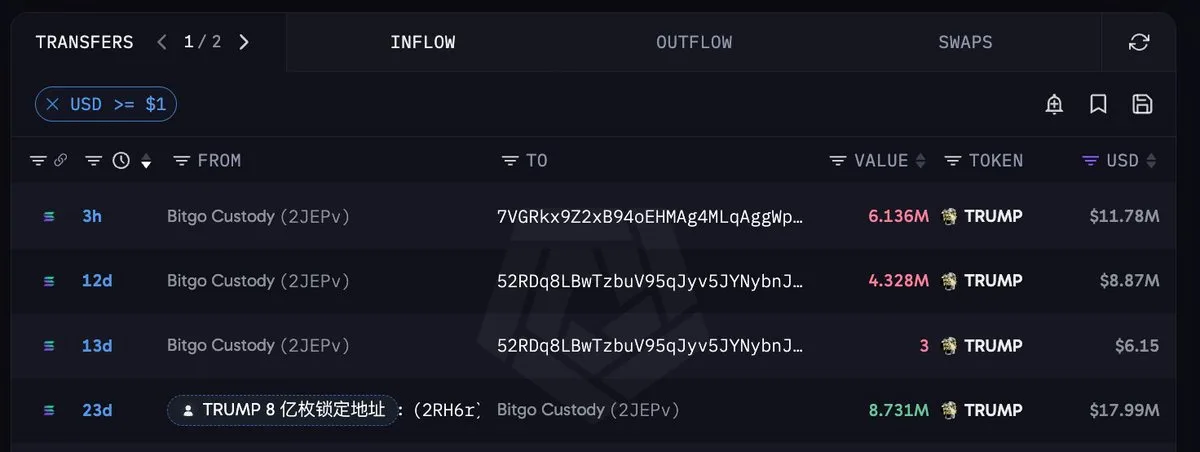Click the TRUMP token icon in the 23d row
Screen dimensions: 1200x452
pyautogui.click(x=949, y=410)
